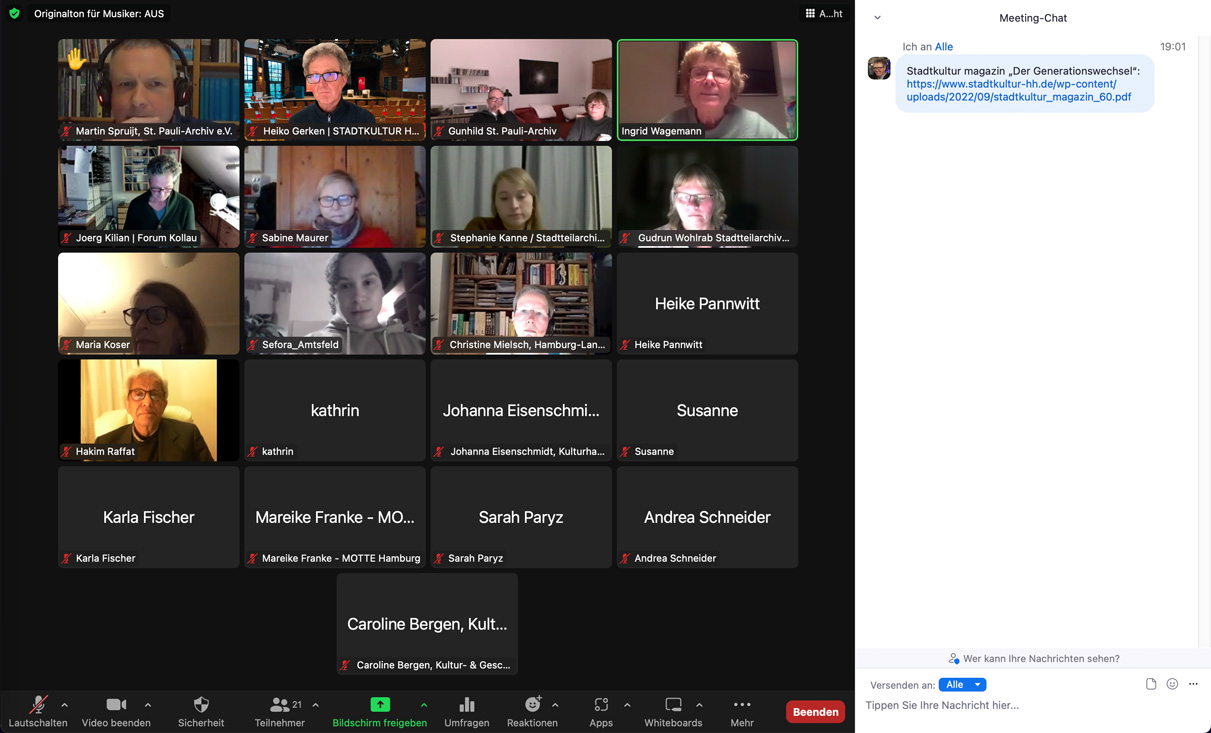Select Caroline Bergen participant tile

click(427, 624)
